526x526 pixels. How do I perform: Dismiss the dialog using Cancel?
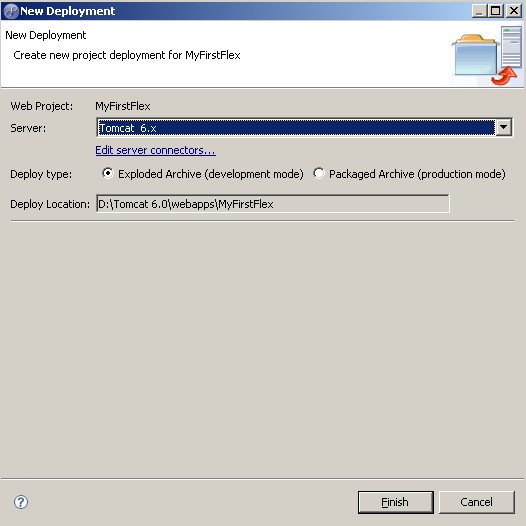tap(477, 502)
